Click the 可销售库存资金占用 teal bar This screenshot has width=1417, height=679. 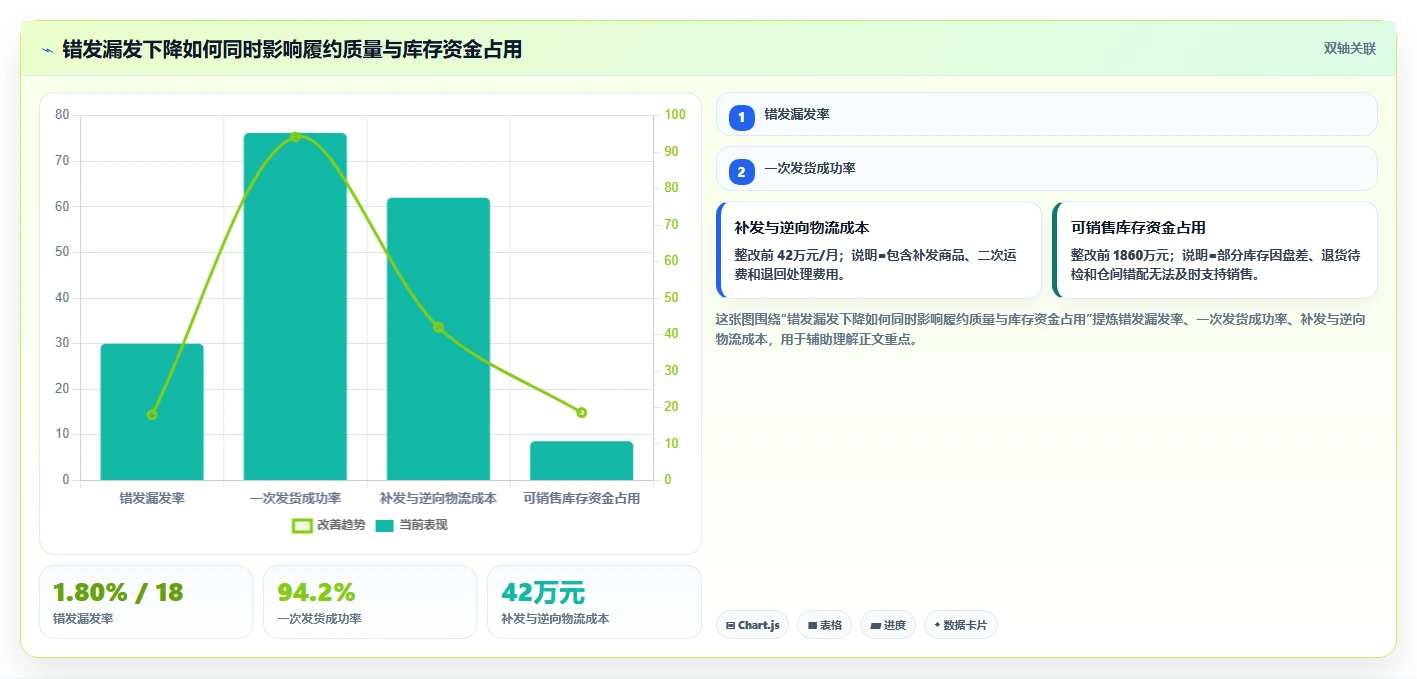click(x=581, y=461)
